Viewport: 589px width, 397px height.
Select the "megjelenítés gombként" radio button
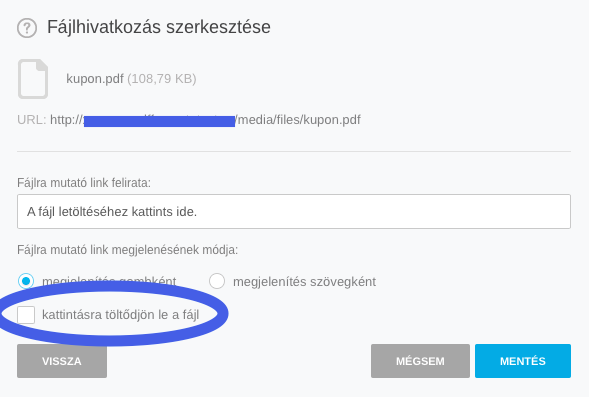coord(26,281)
